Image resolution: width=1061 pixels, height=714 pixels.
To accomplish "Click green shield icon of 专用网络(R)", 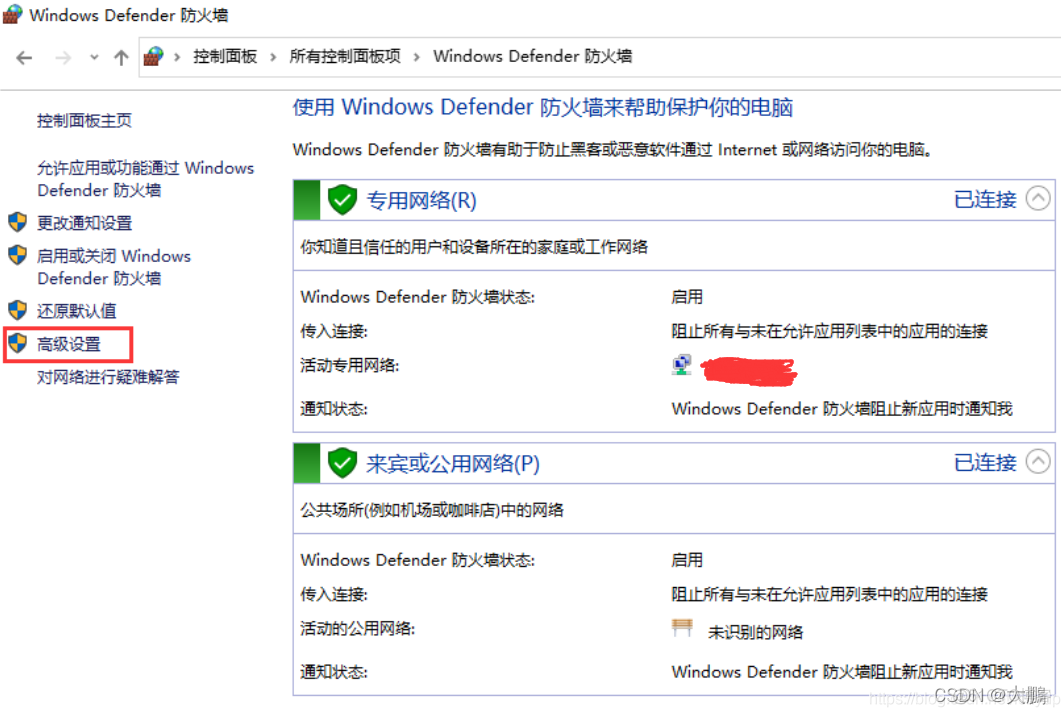I will click(x=342, y=200).
